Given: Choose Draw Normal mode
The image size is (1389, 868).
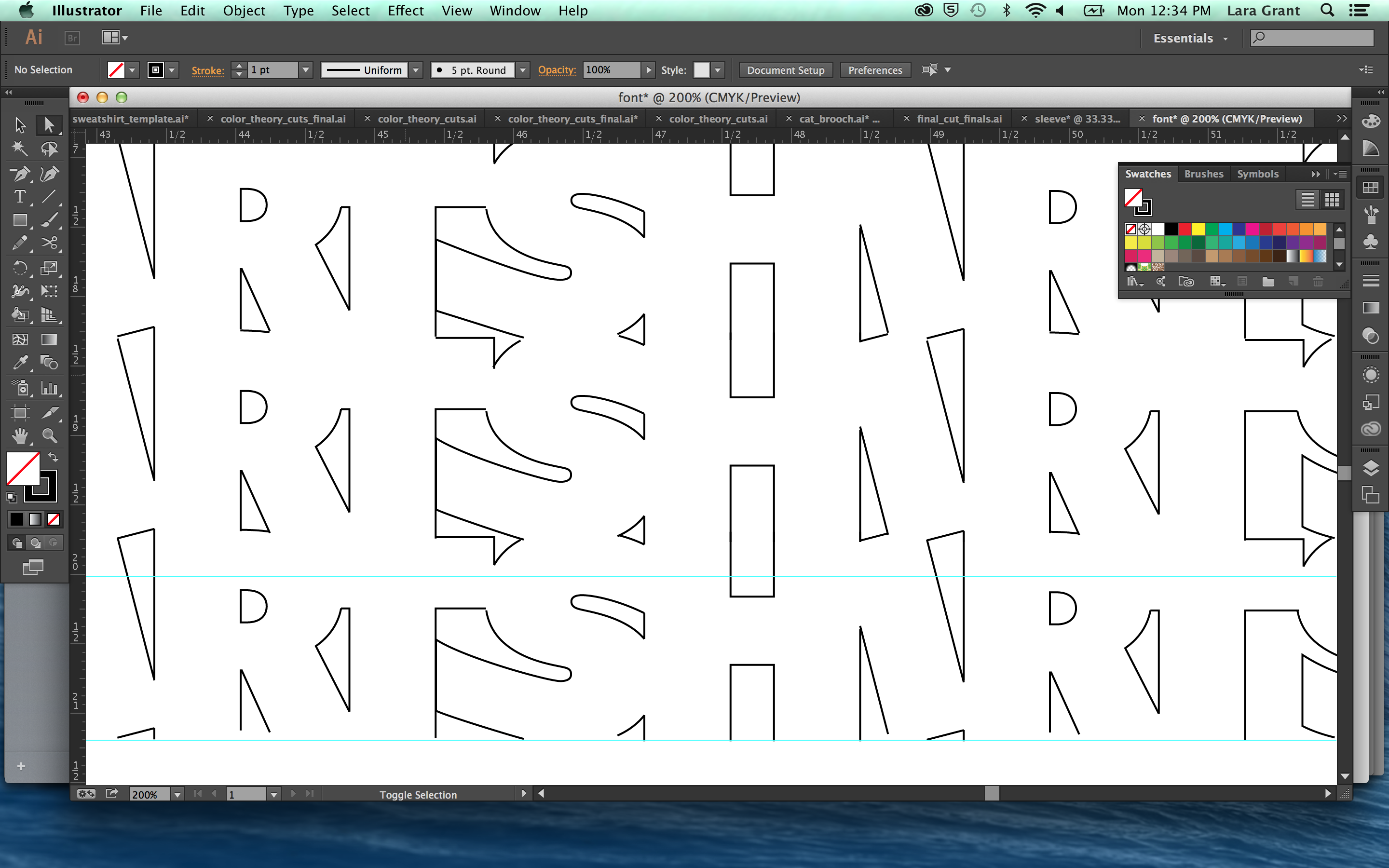Looking at the screenshot, I should 17,542.
